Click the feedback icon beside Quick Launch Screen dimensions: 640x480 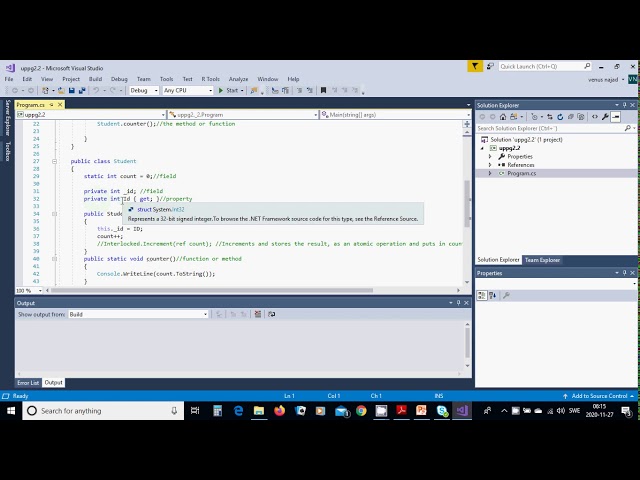[490, 66]
